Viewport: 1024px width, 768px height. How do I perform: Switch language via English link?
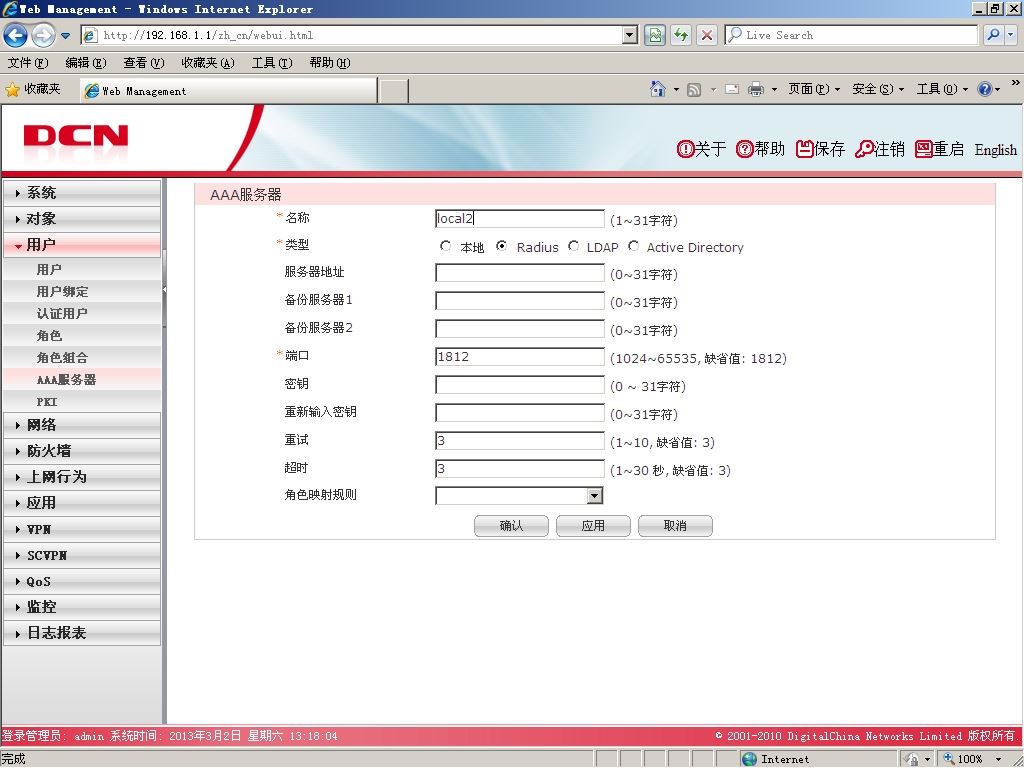pos(995,150)
